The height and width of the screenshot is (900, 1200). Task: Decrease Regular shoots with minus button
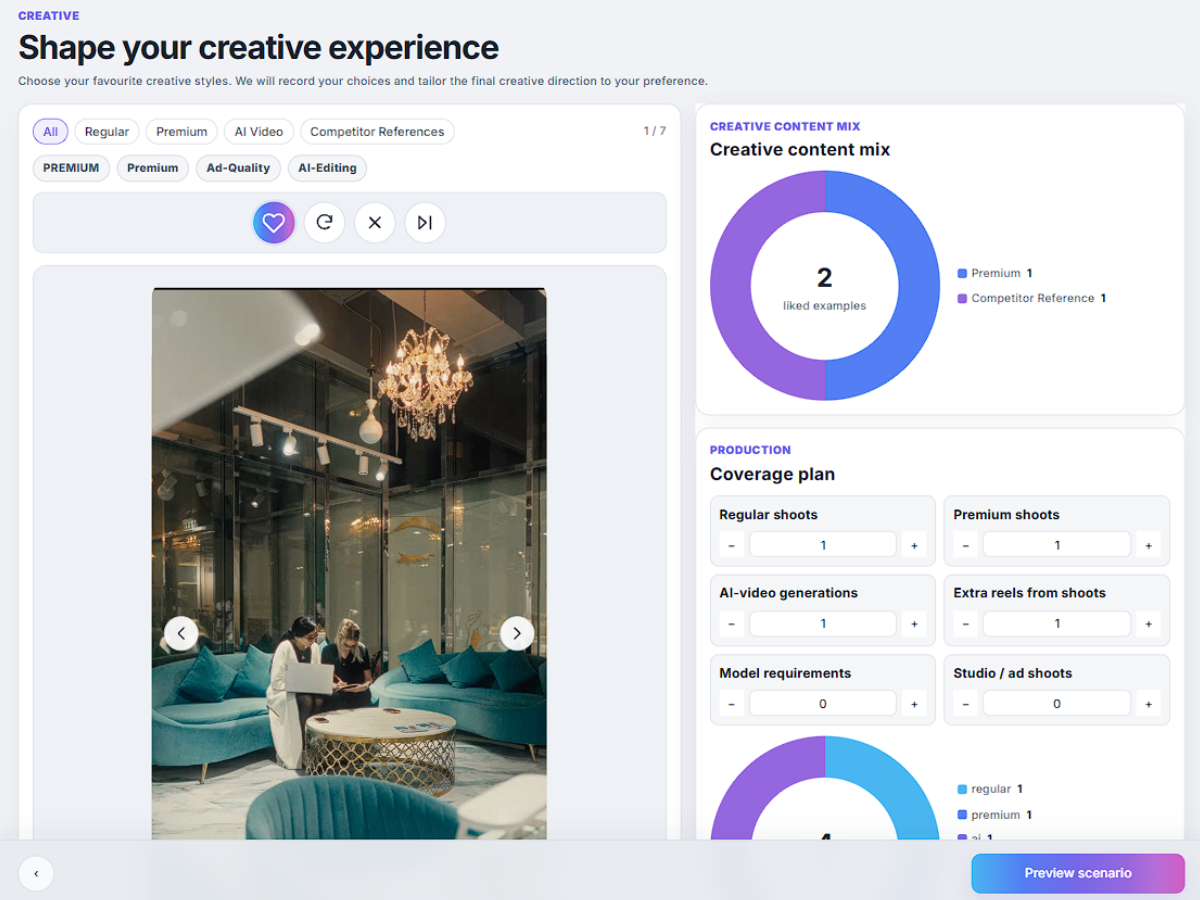731,545
